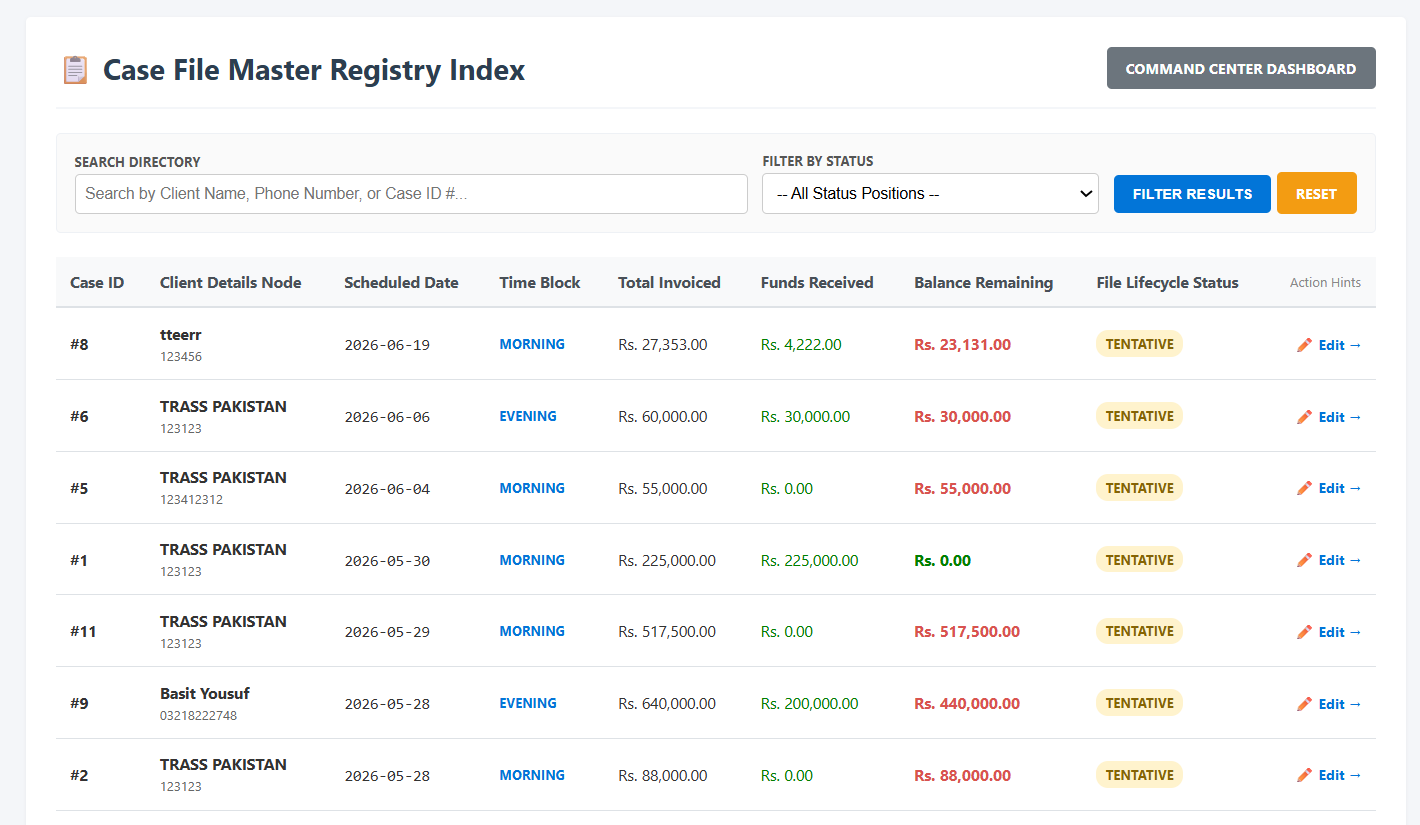
Task: Click pencil icon in case #2 row
Action: coord(1304,775)
